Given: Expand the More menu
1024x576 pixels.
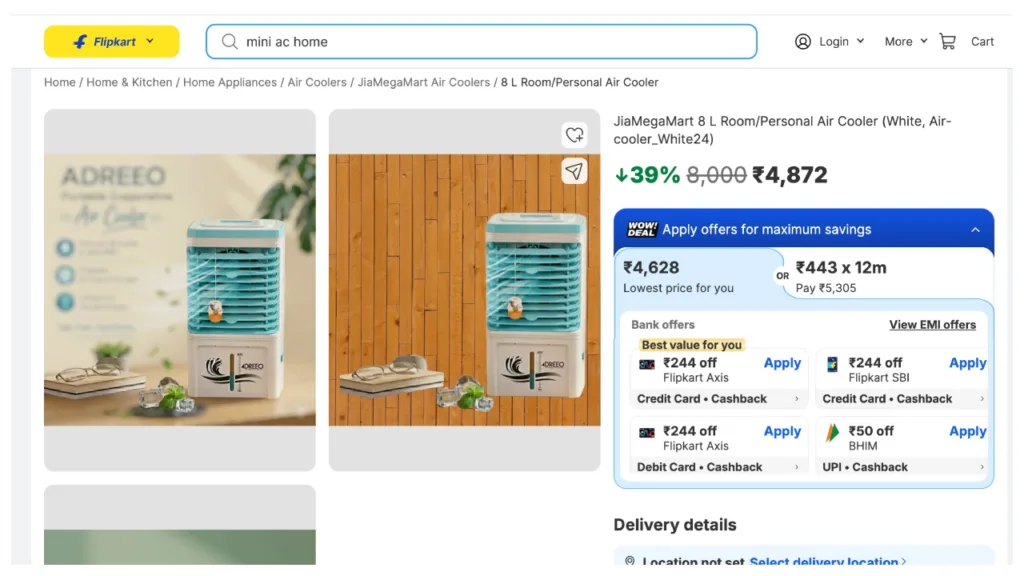Looking at the screenshot, I should pos(906,41).
